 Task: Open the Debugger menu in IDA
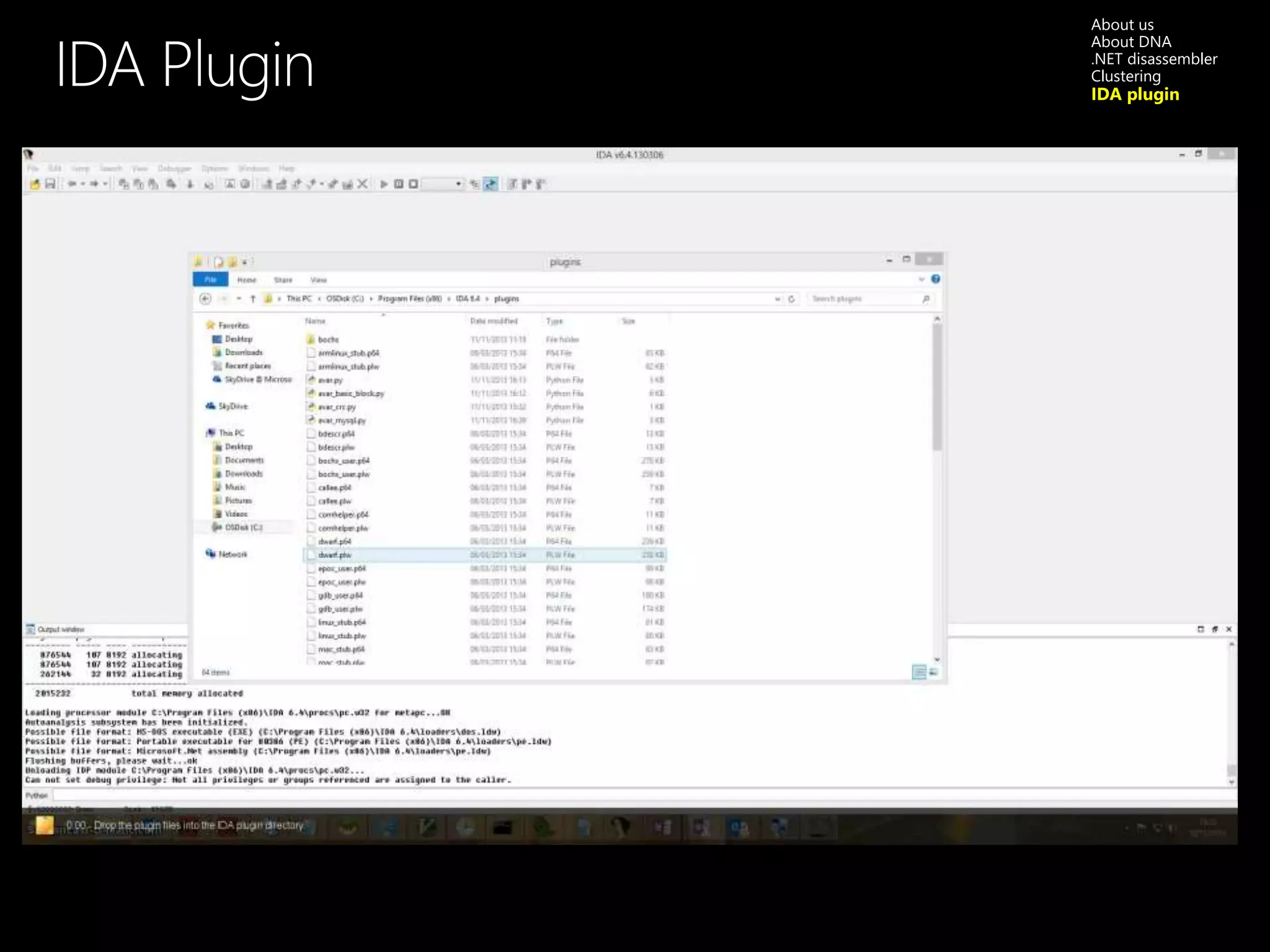[x=174, y=169]
